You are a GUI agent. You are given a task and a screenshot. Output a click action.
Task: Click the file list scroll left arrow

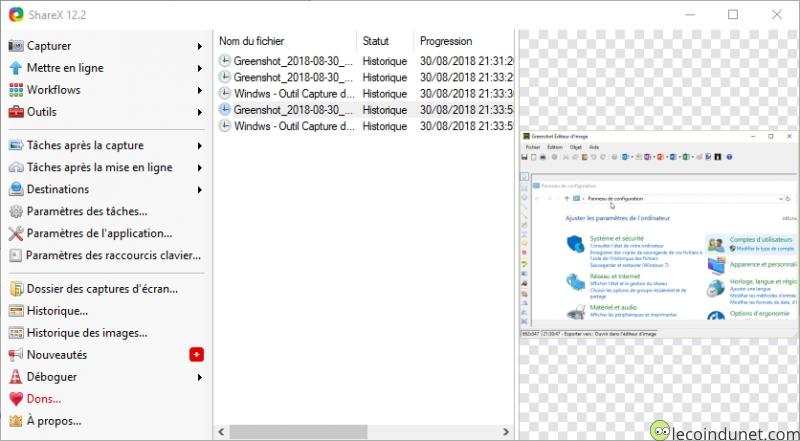pos(221,432)
